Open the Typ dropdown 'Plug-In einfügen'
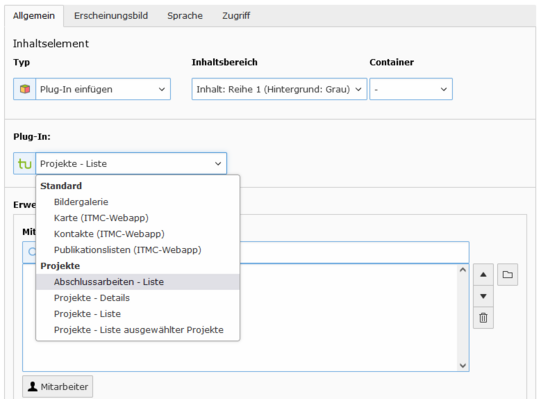Viewport: 541px width, 399px height. [x=103, y=89]
